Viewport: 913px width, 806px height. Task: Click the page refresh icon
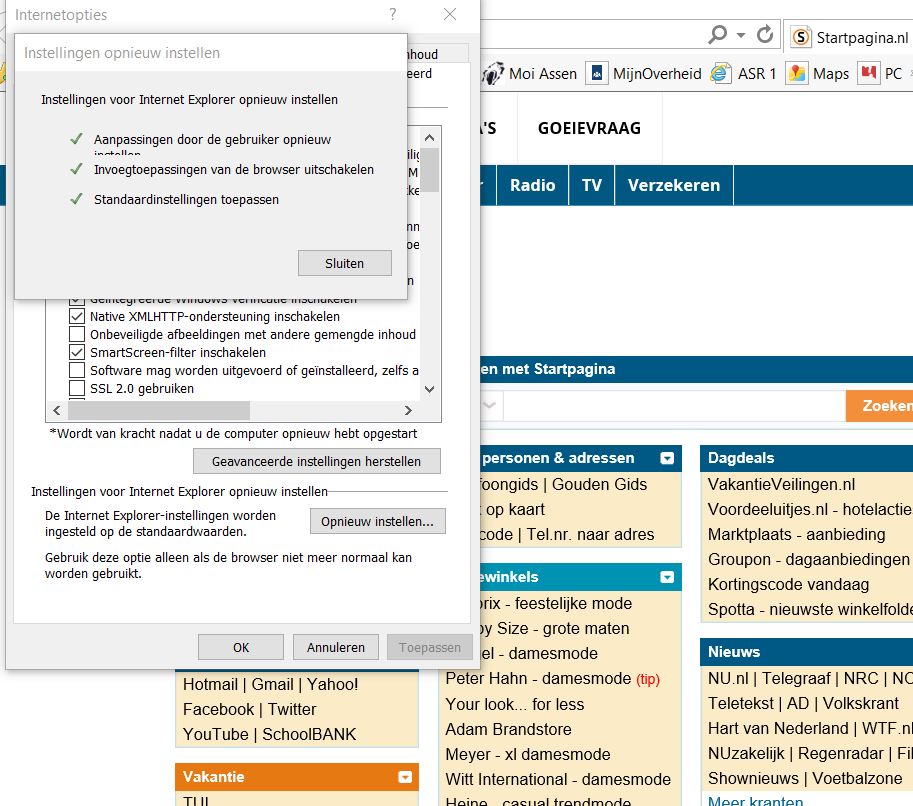click(x=765, y=35)
